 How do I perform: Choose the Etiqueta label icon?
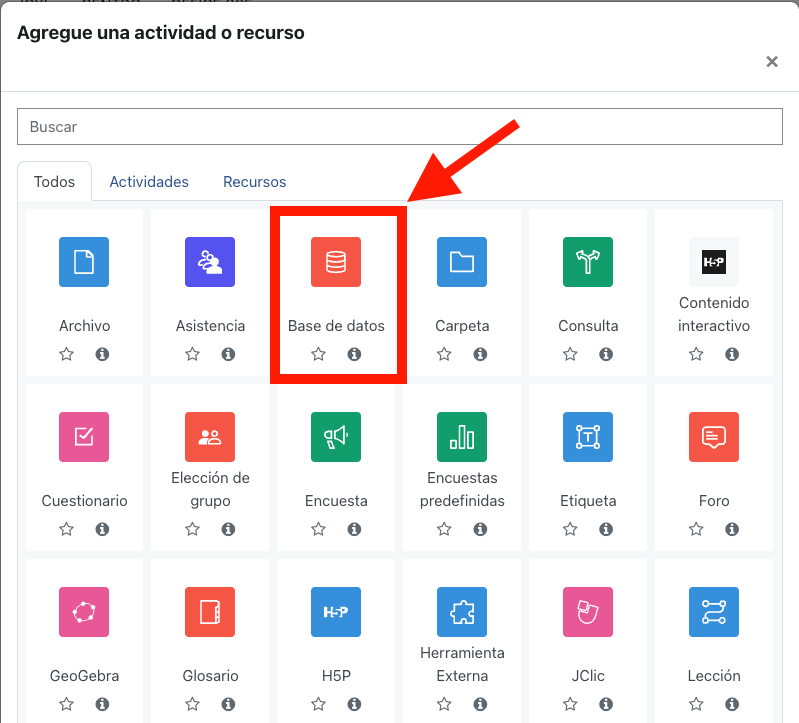[588, 437]
